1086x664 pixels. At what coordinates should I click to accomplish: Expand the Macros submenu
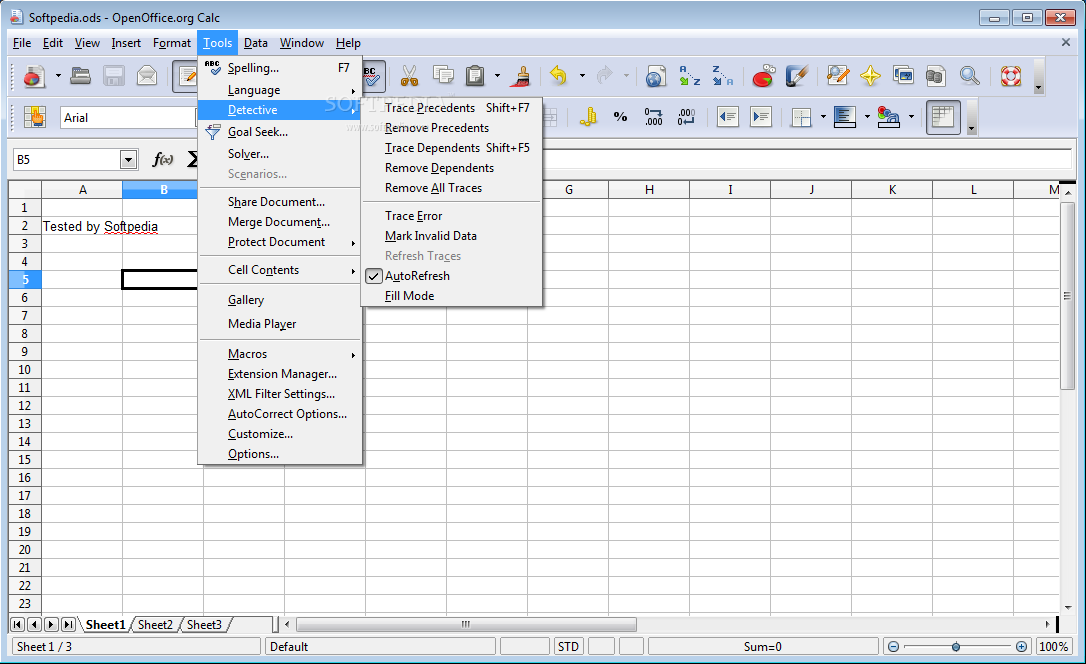pyautogui.click(x=280, y=354)
